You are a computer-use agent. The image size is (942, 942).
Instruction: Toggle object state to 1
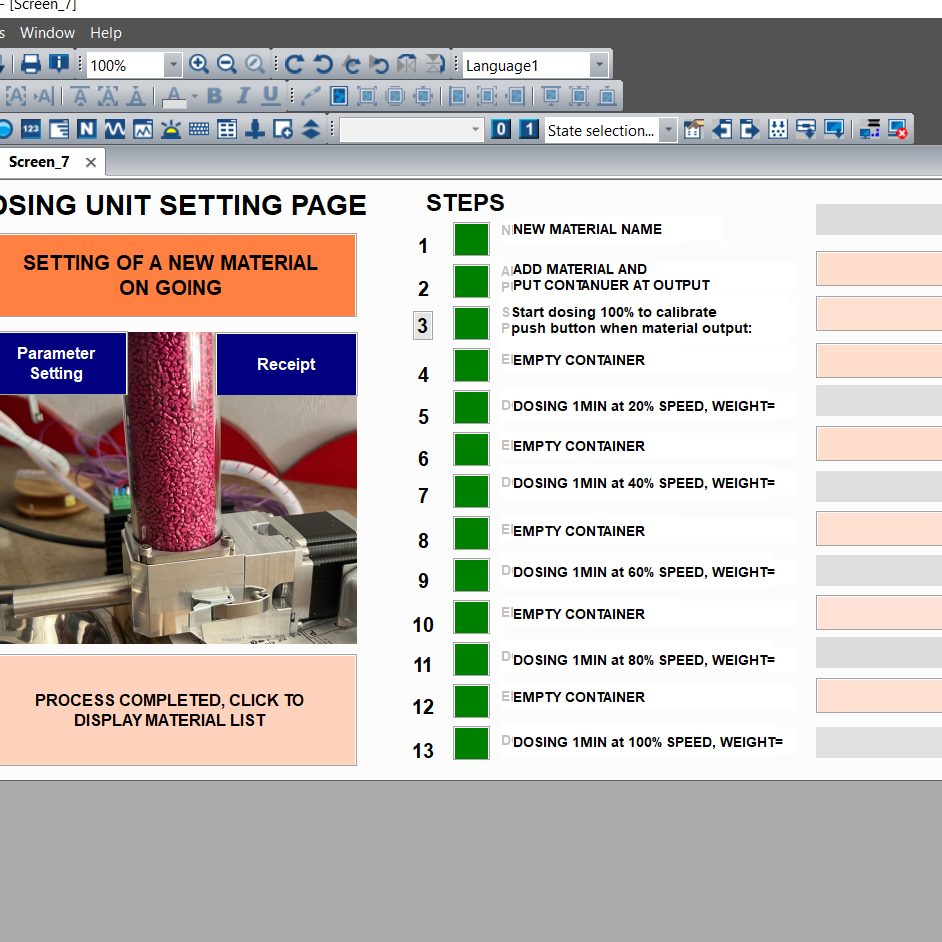[527, 129]
